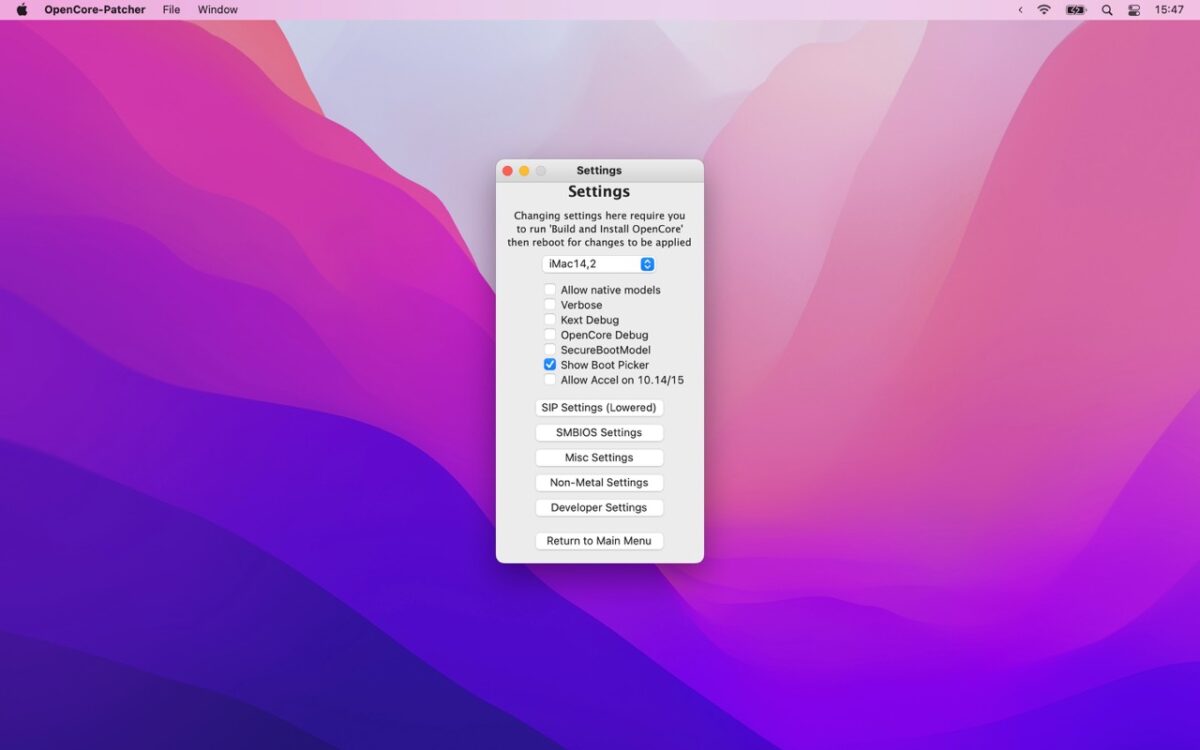
Task: Open the iMac14,2 model dropdown
Action: [598, 264]
